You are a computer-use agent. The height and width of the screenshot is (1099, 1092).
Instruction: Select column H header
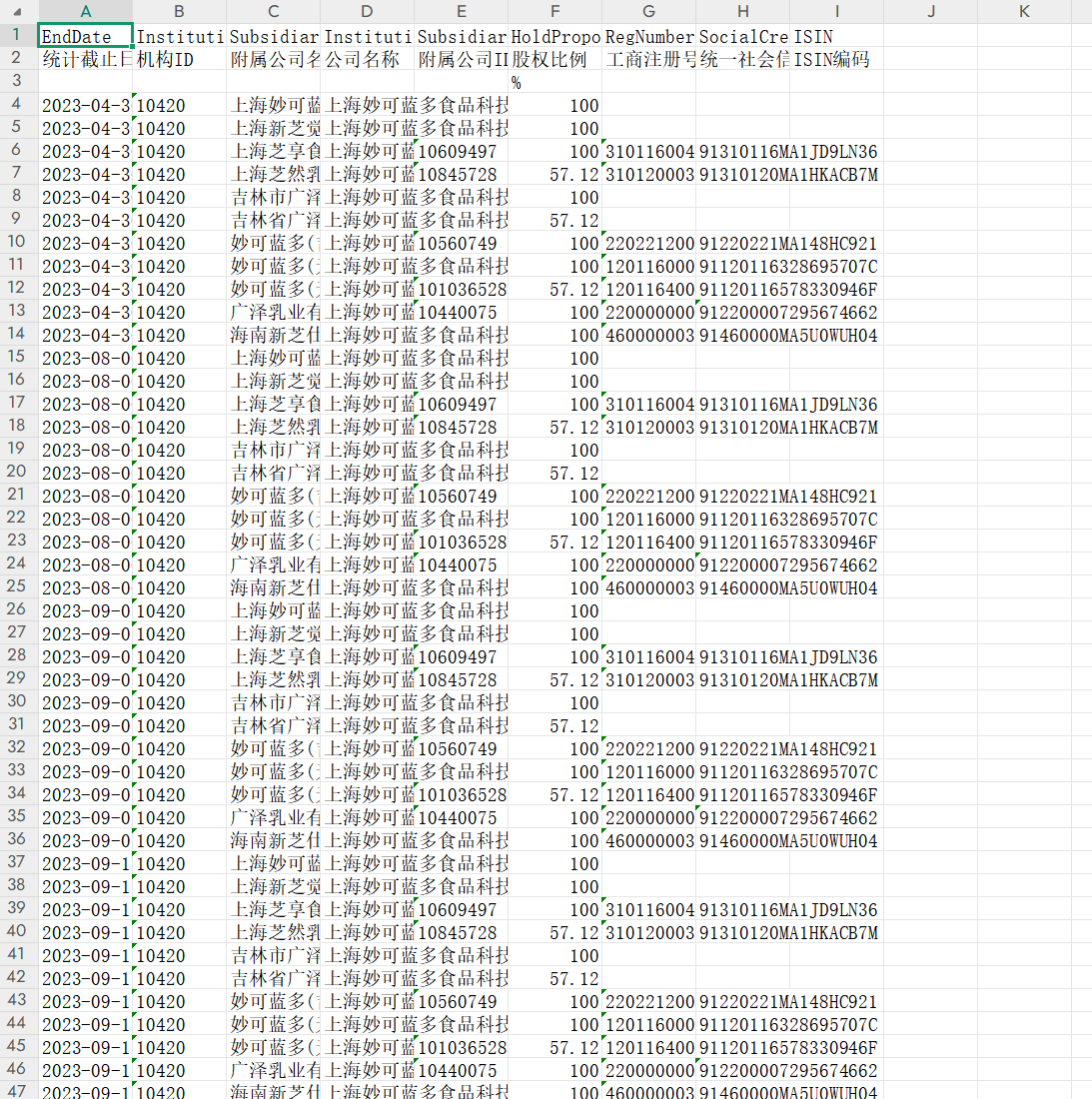point(743,11)
